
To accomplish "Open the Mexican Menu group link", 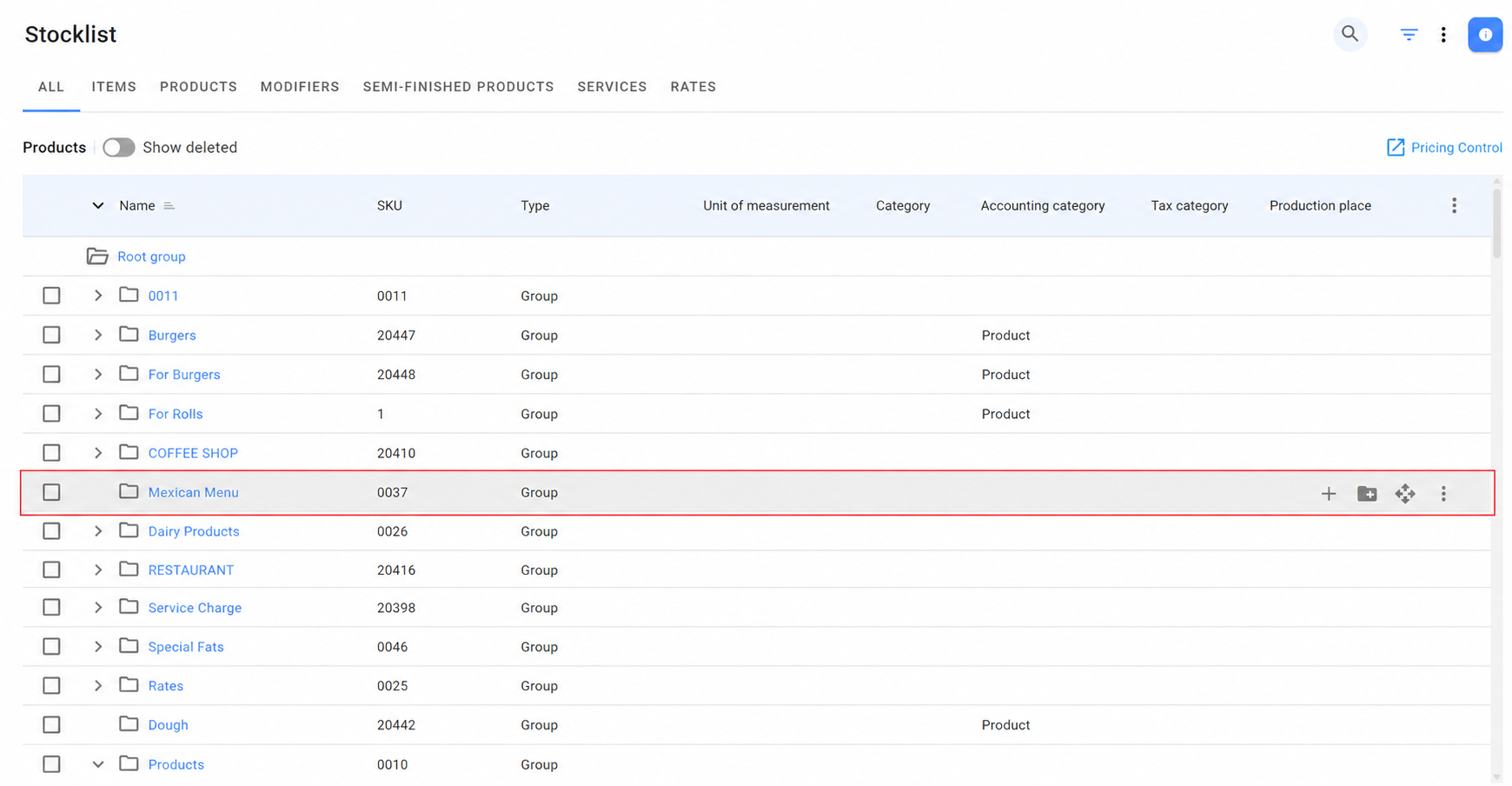I will (x=193, y=492).
